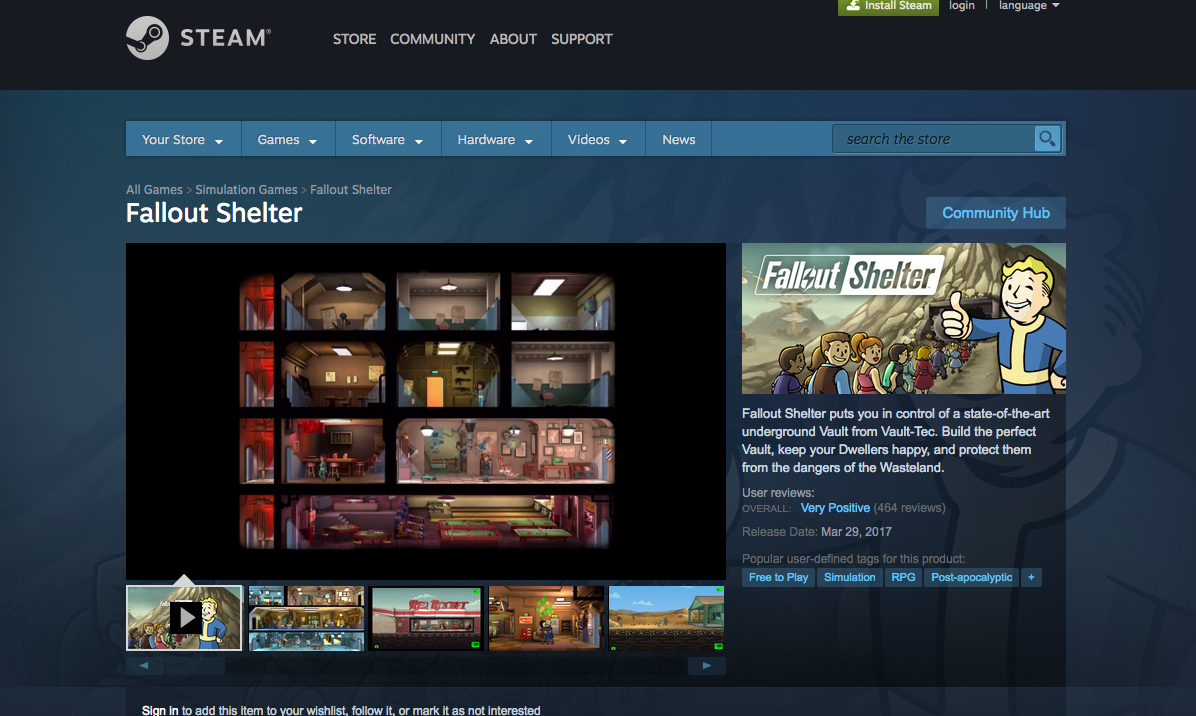
Task: Select the Free to Play tag
Action: coord(778,577)
